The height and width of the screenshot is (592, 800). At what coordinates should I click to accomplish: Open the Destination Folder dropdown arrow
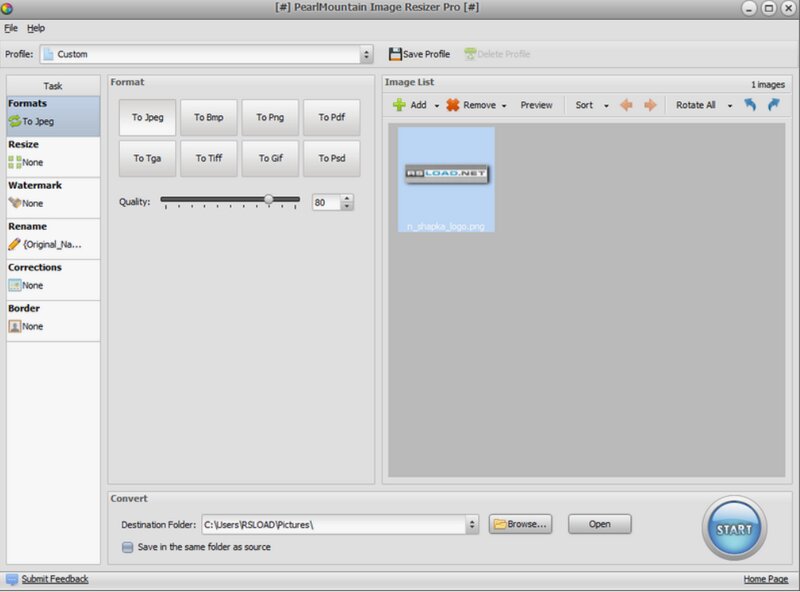472,525
